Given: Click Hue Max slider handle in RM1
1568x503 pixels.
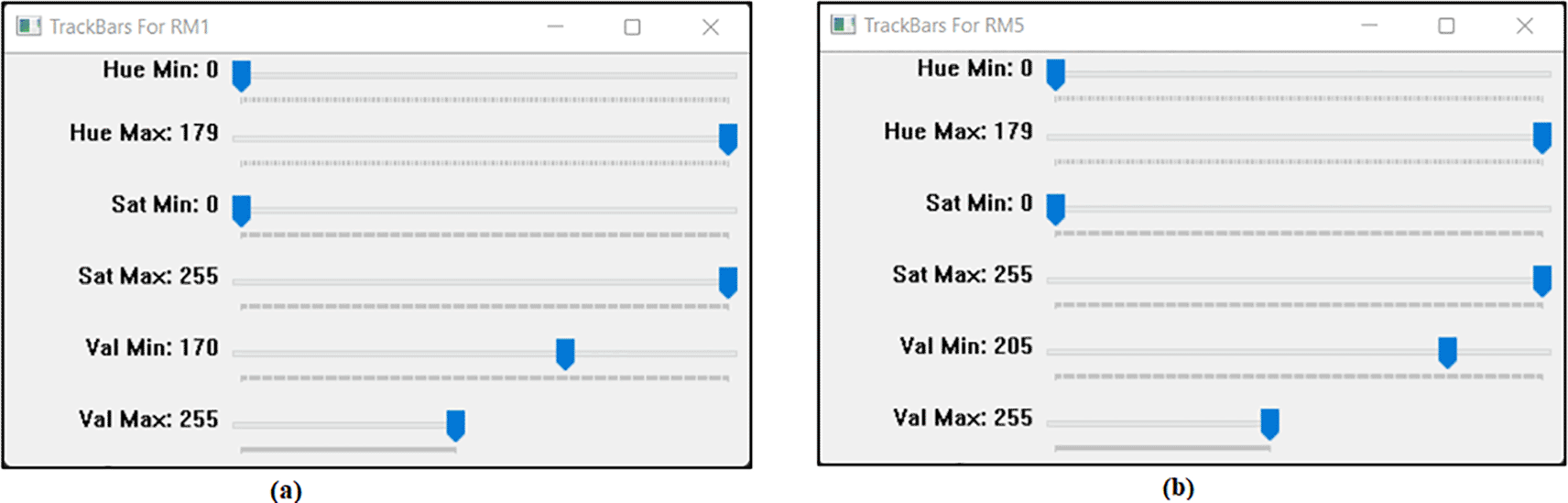Looking at the screenshot, I should (728, 139).
